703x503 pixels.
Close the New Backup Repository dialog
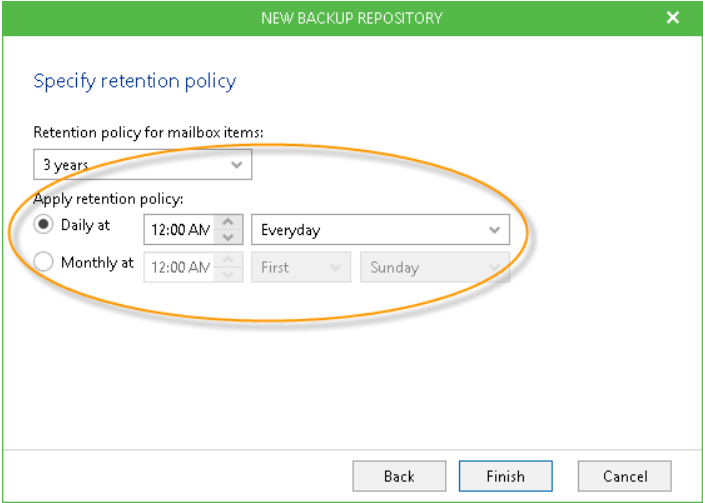673,17
